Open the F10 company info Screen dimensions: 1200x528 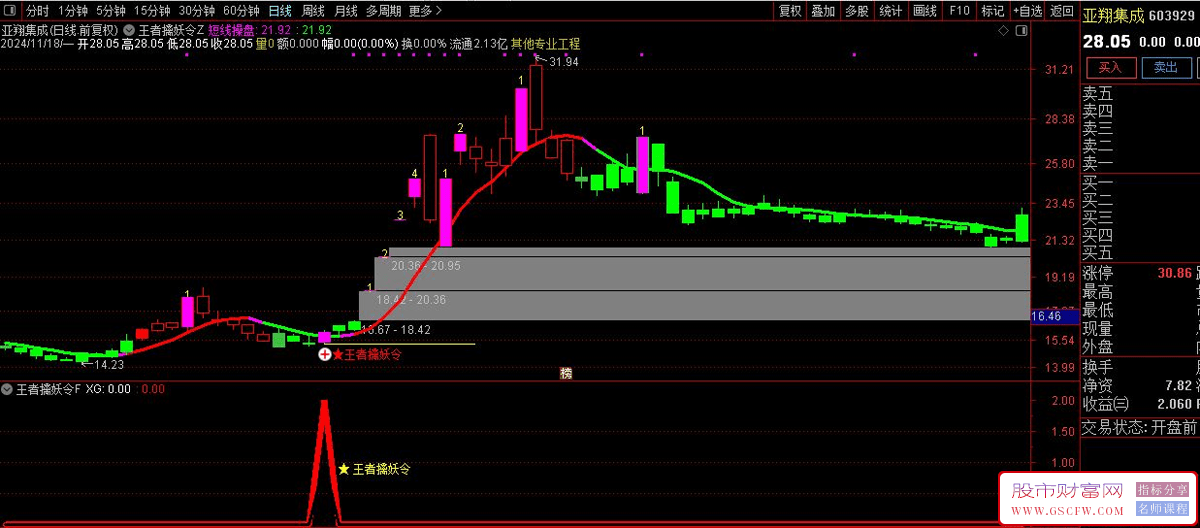[959, 11]
